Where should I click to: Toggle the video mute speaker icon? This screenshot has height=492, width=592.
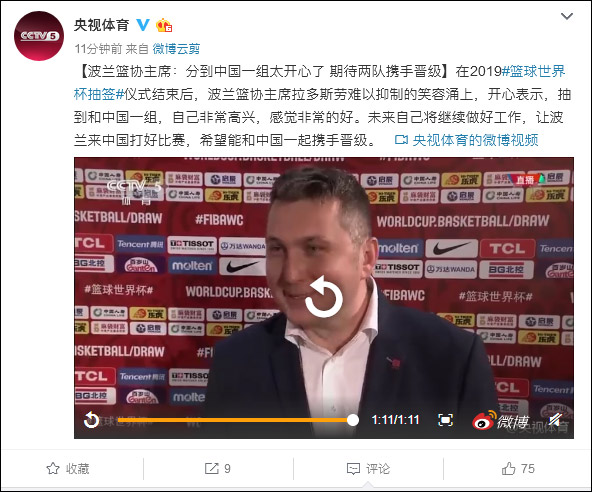click(x=555, y=420)
